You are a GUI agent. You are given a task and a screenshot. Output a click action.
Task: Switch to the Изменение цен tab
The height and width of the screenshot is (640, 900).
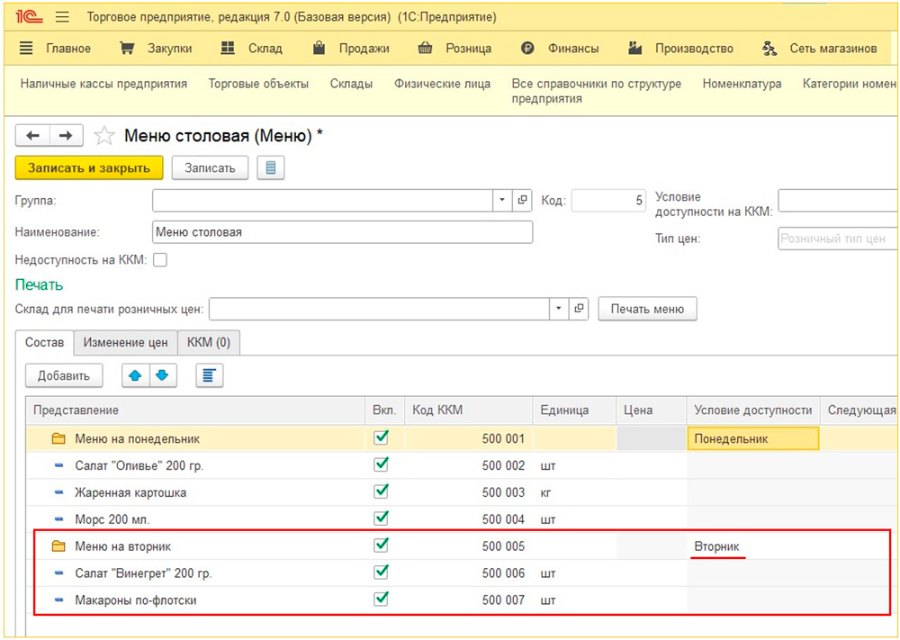coord(126,343)
